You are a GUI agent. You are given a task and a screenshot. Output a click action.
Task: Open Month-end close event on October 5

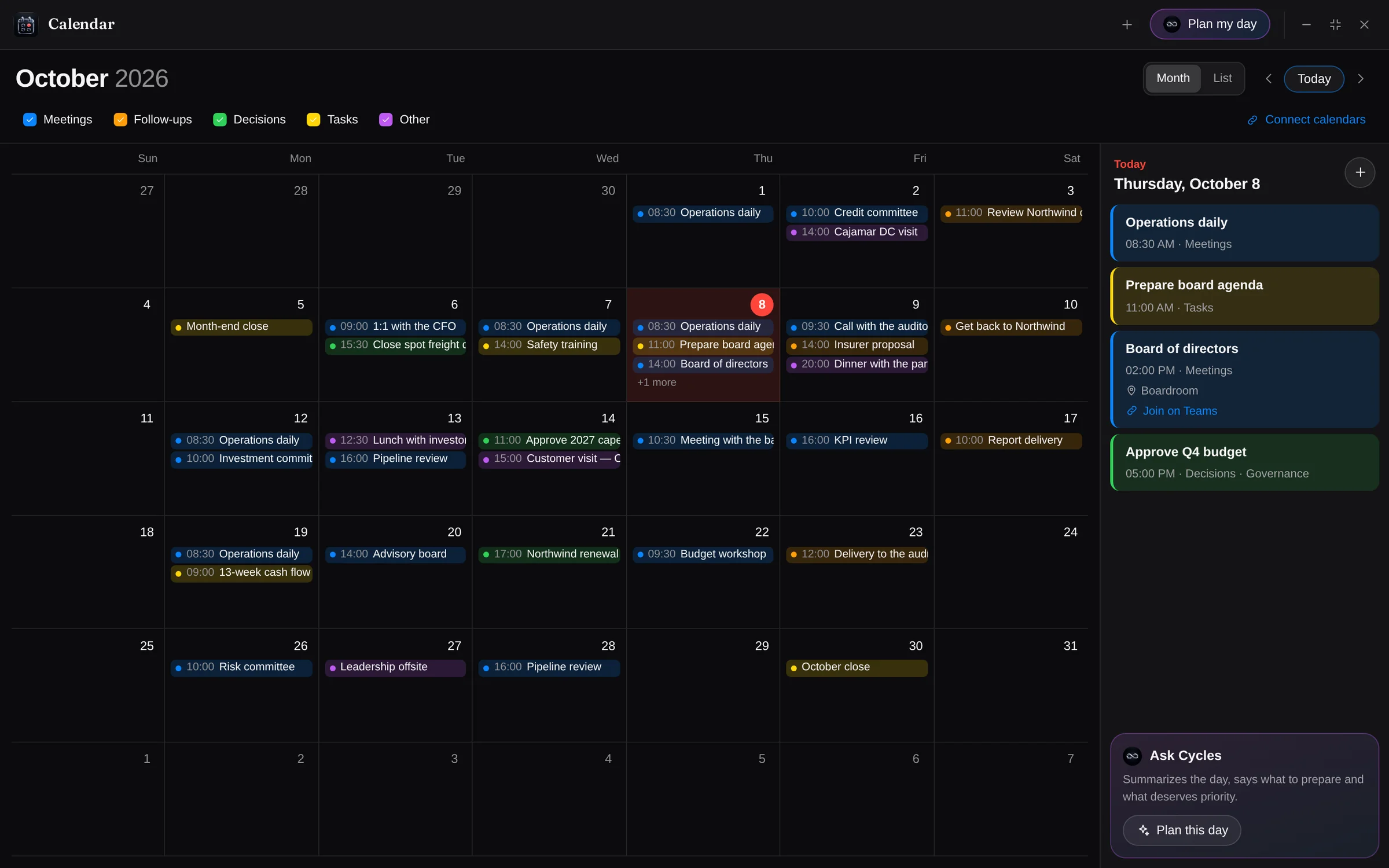pyautogui.click(x=241, y=326)
